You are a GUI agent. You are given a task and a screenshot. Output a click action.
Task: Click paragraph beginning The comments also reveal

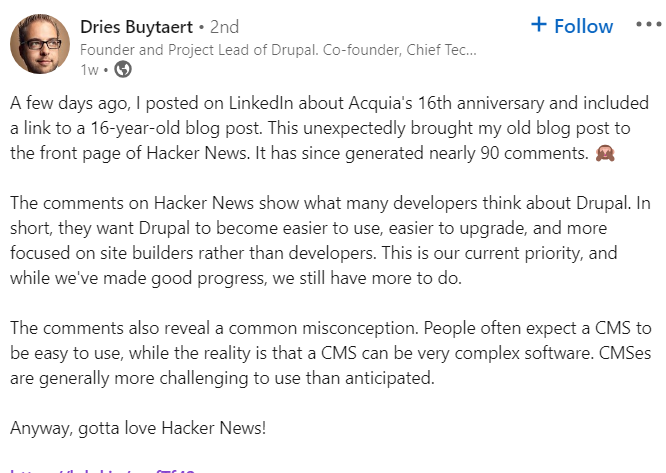pyautogui.click(x=330, y=353)
